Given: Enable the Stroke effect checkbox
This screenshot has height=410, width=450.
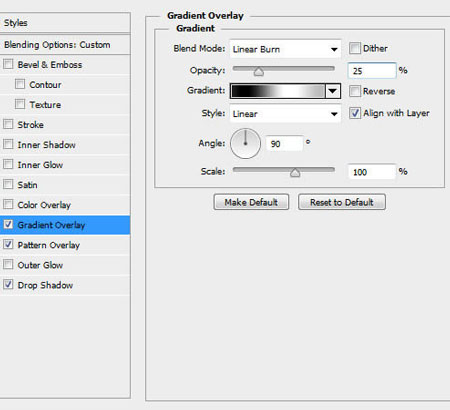Looking at the screenshot, I should (8, 124).
